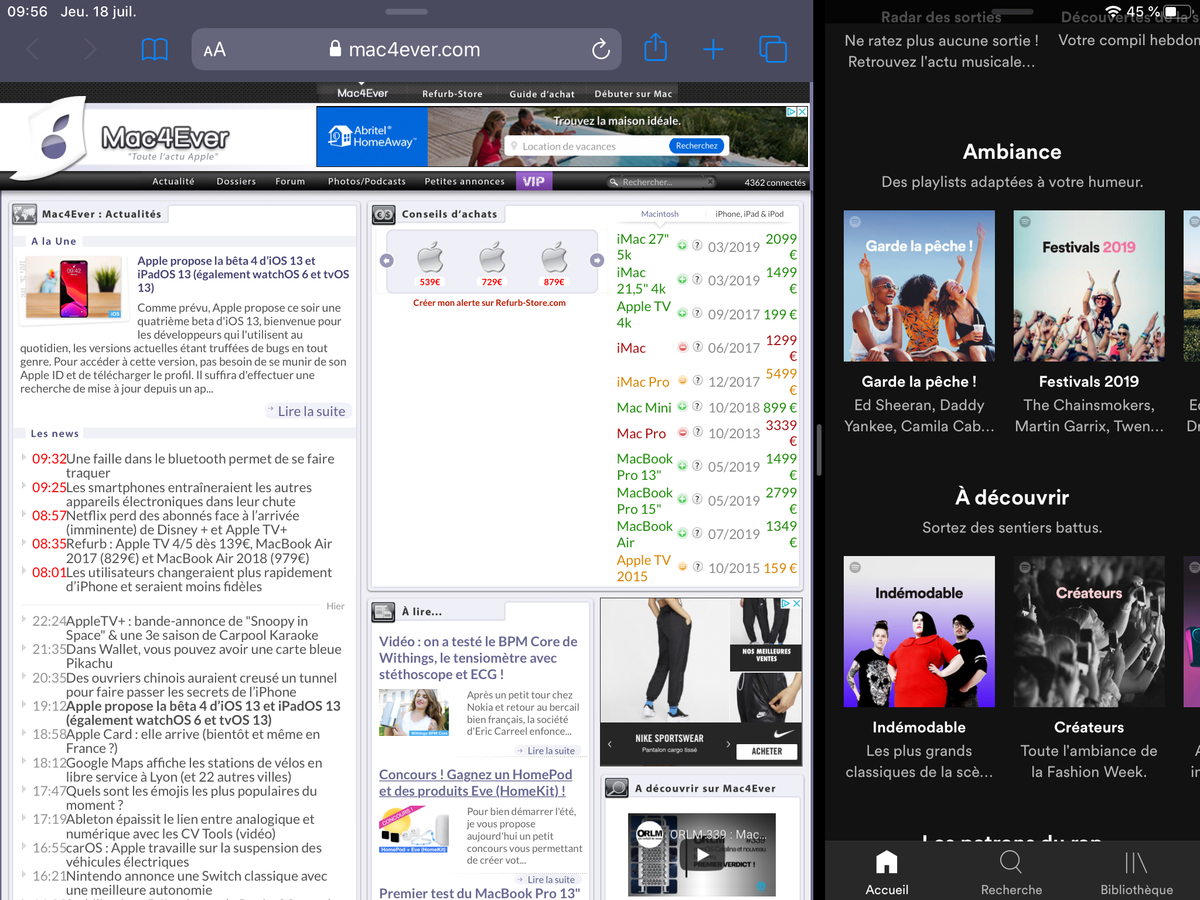This screenshot has width=1200, height=900.
Task: Tap the mac4ever.com address bar
Action: pyautogui.click(x=406, y=49)
